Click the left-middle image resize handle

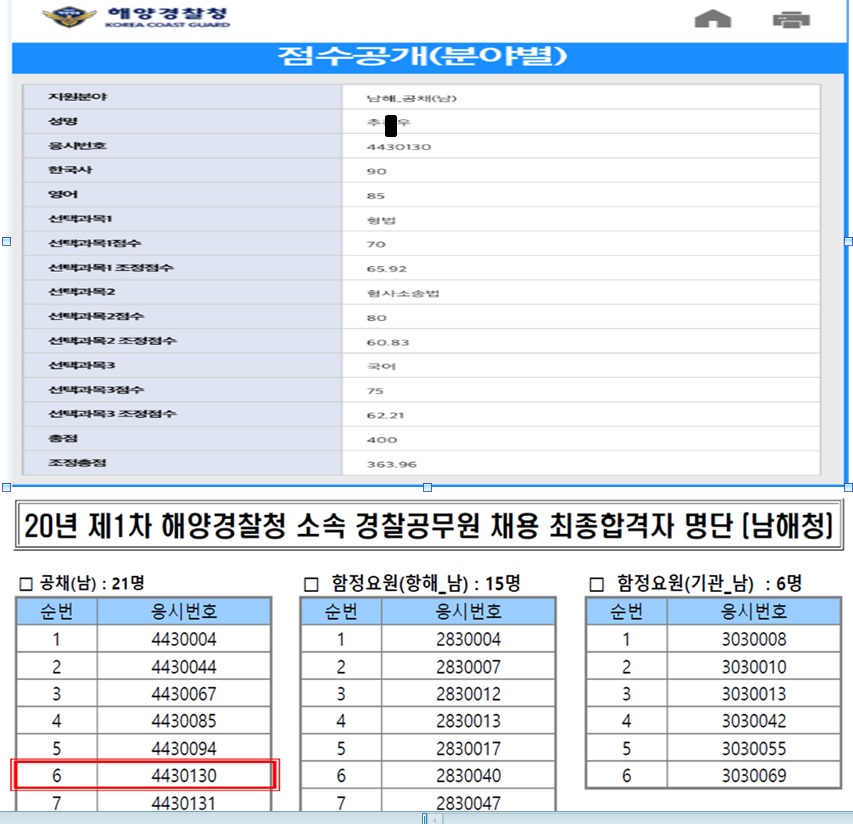[x=7, y=241]
